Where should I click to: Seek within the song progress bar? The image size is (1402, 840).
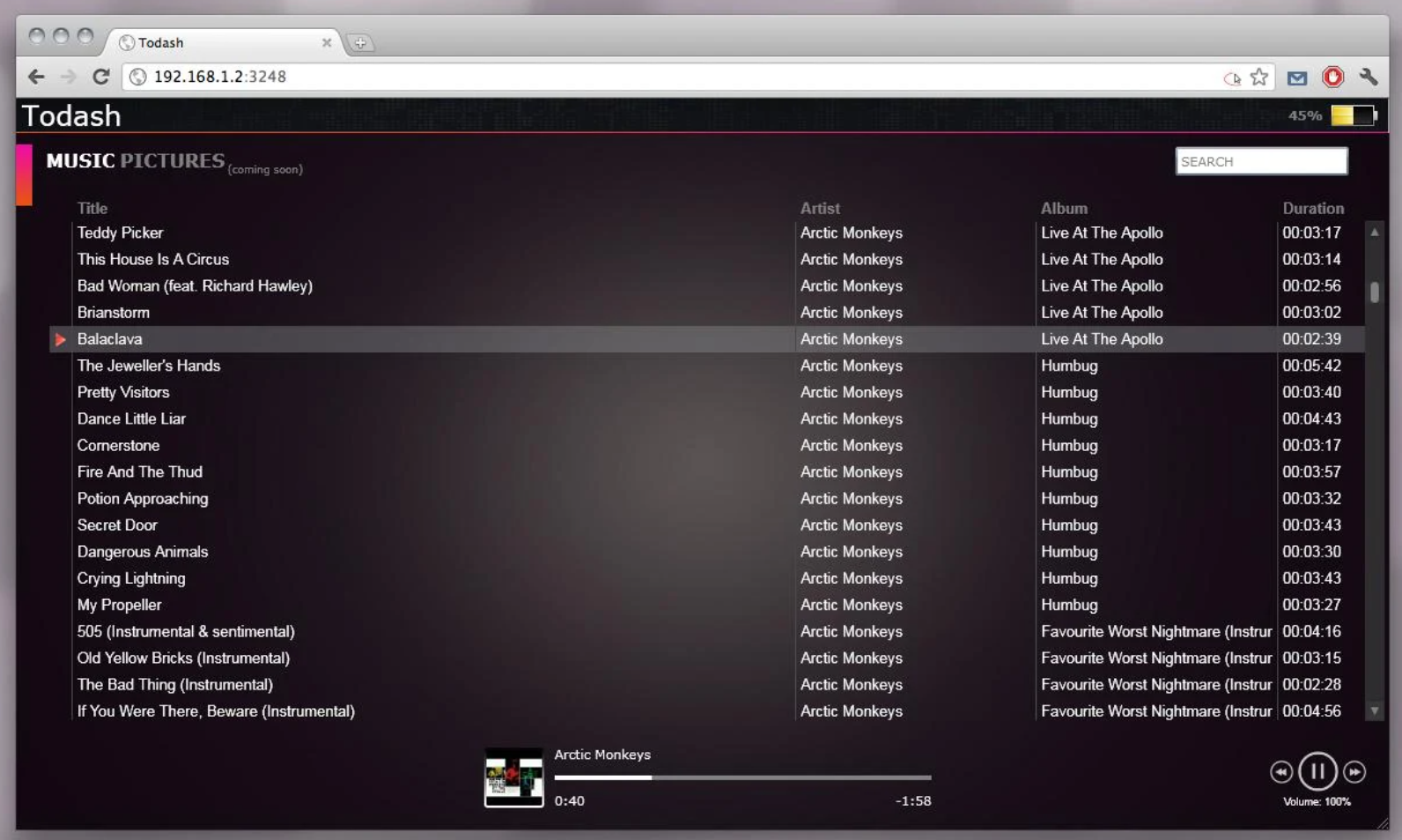(742, 777)
